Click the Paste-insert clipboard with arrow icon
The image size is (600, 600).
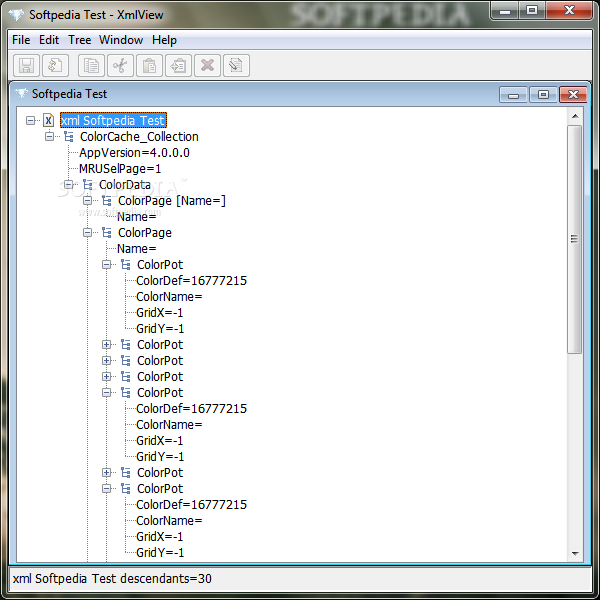pyautogui.click(x=178, y=65)
